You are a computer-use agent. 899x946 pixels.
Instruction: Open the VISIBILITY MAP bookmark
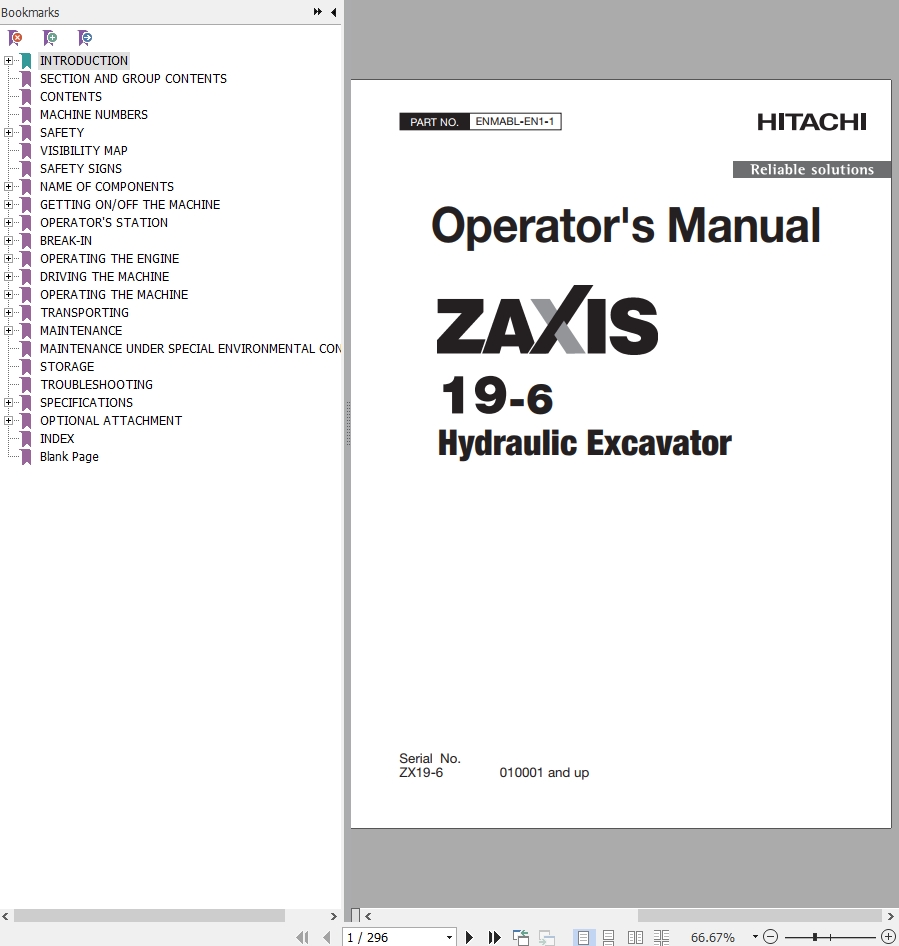pos(83,150)
